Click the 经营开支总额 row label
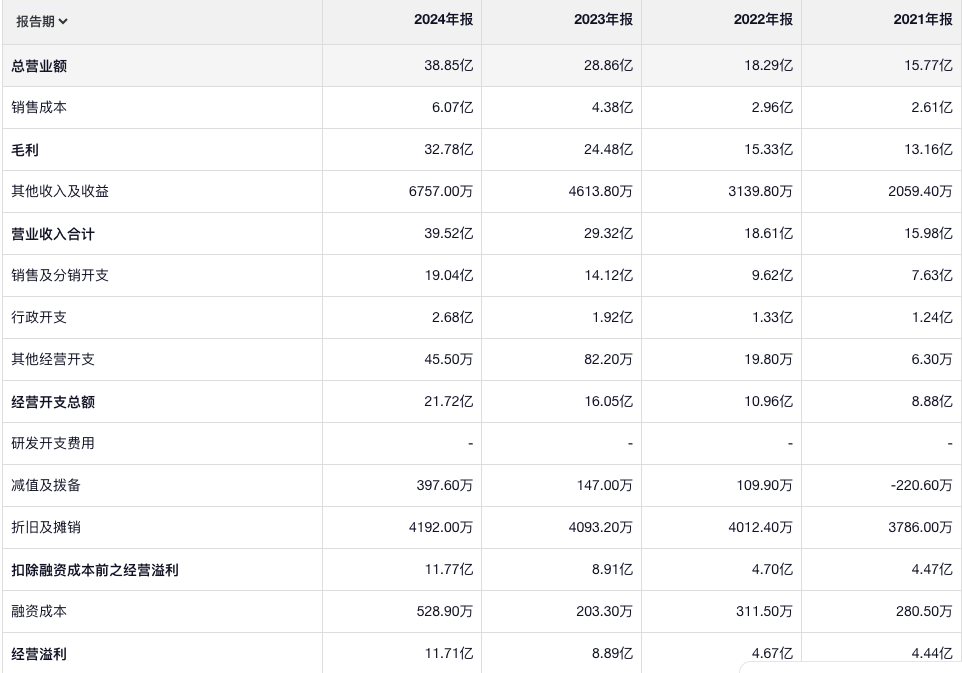 coord(53,402)
